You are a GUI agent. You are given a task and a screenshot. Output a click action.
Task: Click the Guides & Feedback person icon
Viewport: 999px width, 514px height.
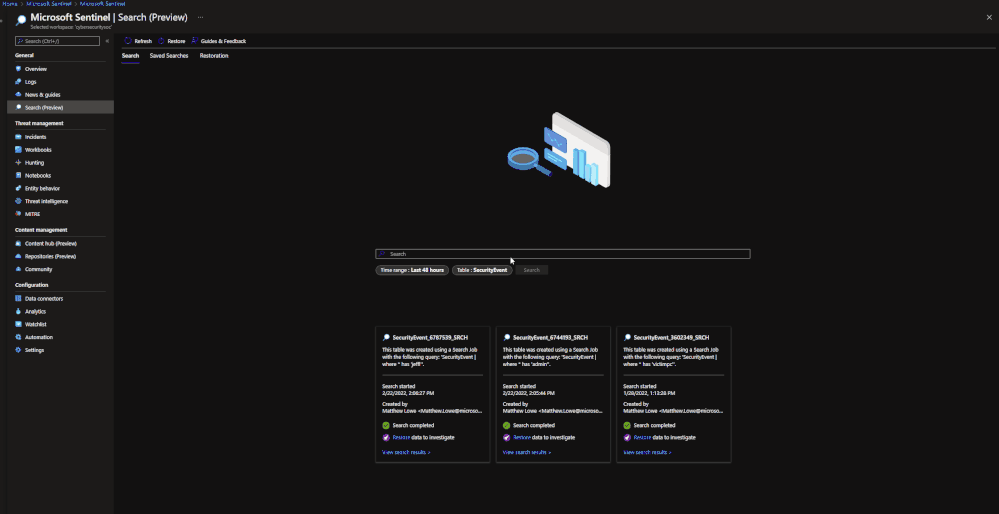[x=194, y=41]
